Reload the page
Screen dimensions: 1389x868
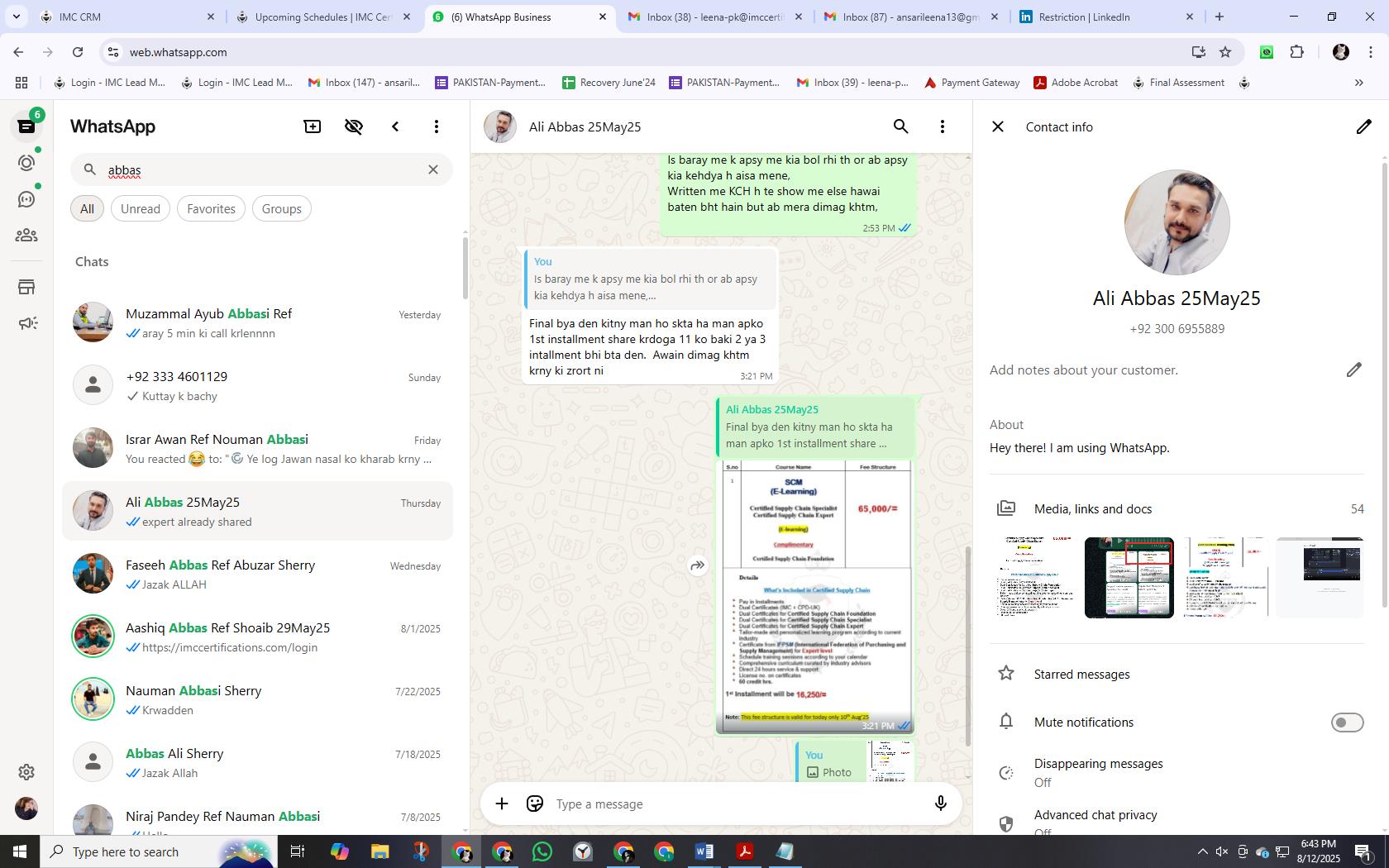(78, 52)
